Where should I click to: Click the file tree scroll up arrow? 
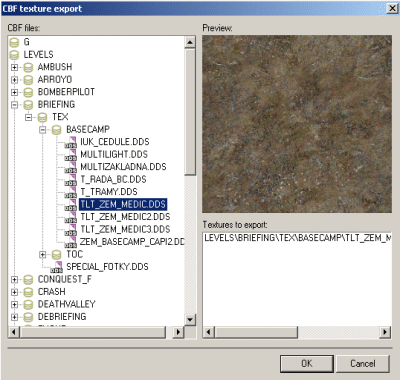pyautogui.click(x=190, y=42)
